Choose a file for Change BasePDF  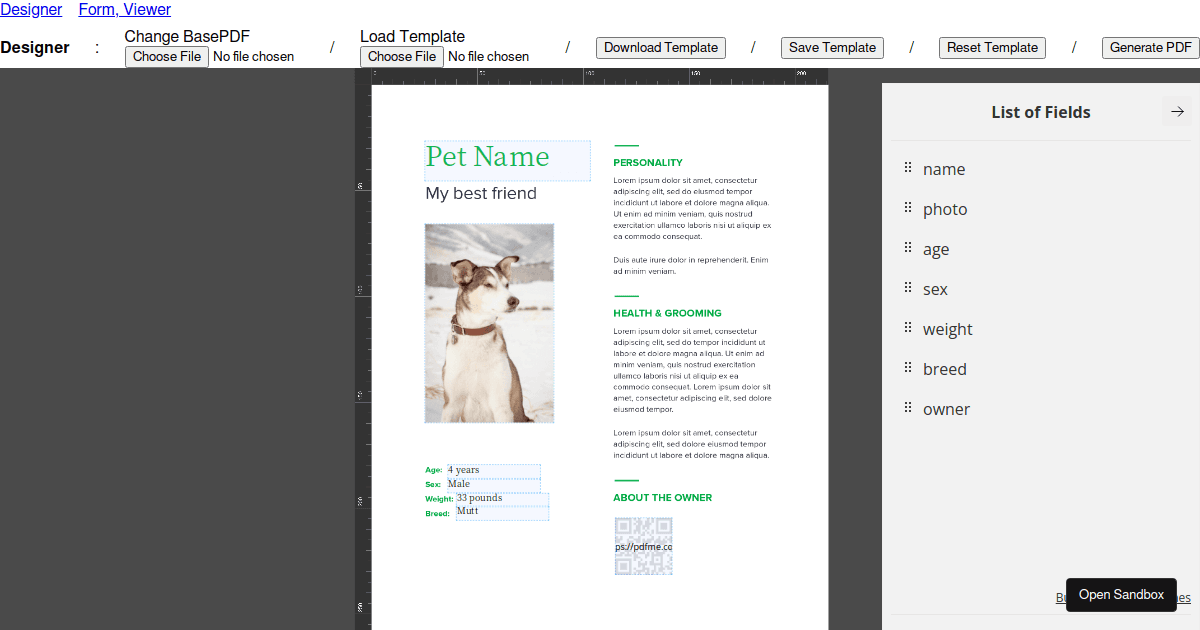coord(166,56)
